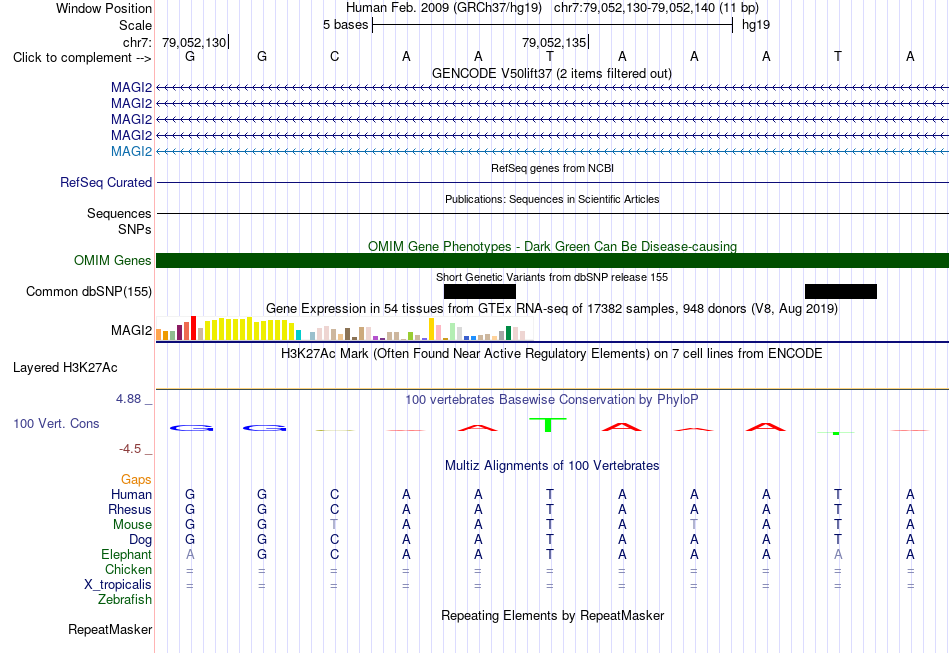This screenshot has height=653, width=950.
Task: Complement the C base in the base position row
Action: click(x=334, y=56)
